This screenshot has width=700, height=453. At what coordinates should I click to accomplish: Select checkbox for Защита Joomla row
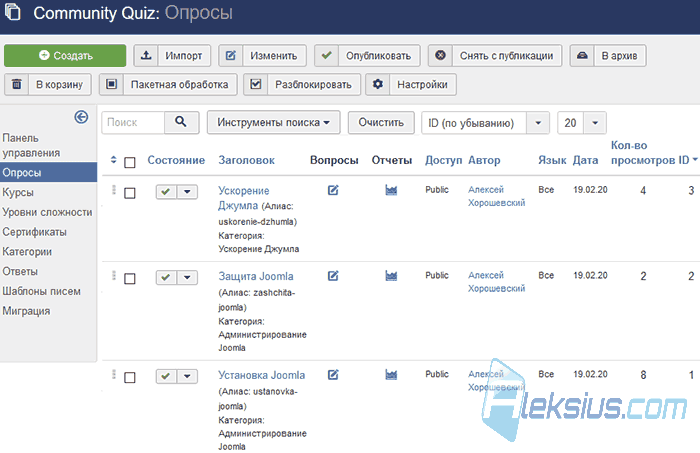(x=130, y=279)
